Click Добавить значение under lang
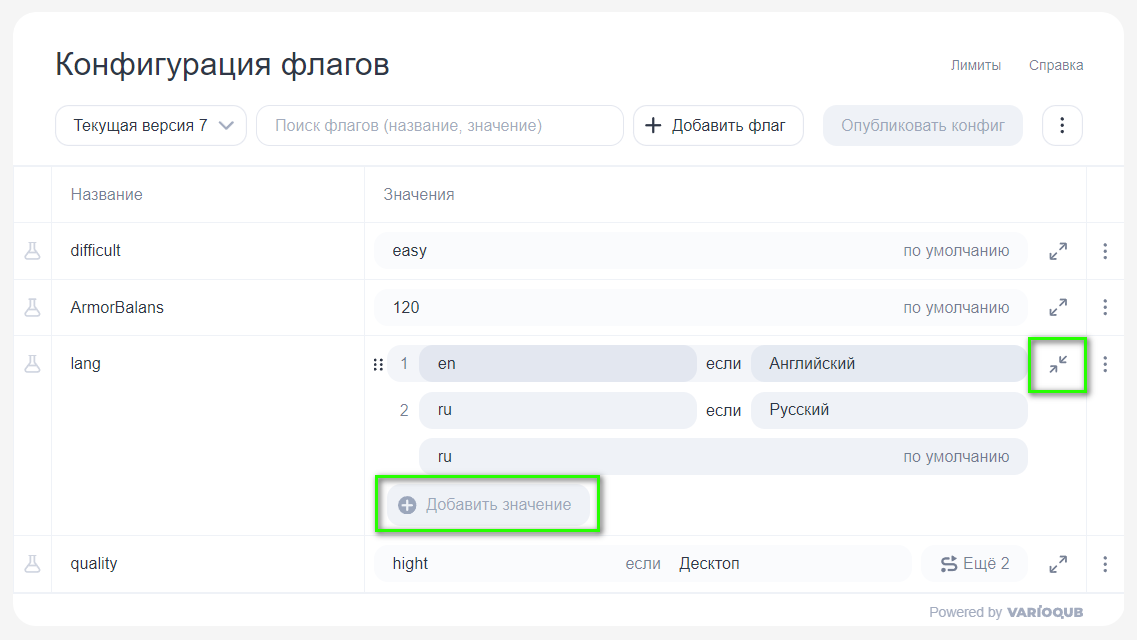 (x=488, y=504)
